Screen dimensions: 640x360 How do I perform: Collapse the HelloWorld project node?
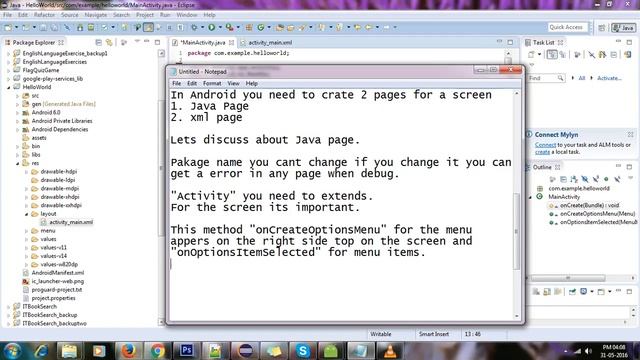(9, 87)
